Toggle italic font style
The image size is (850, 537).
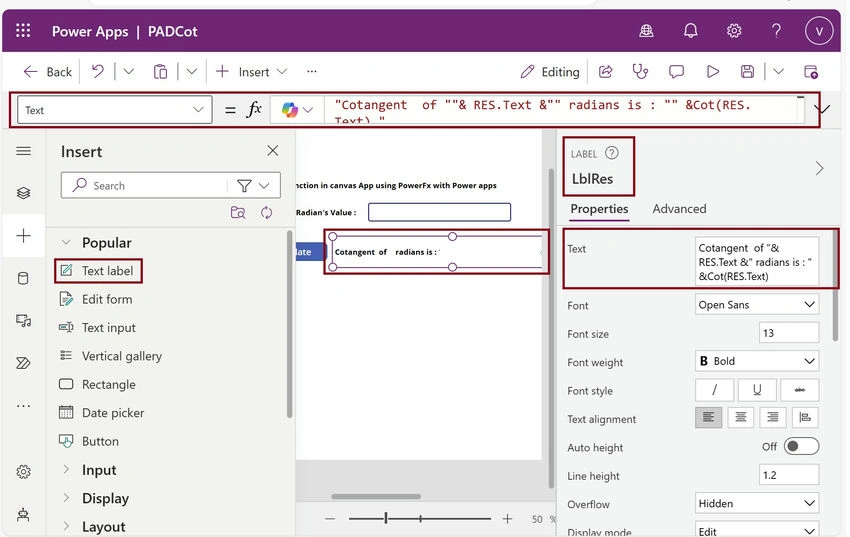click(x=714, y=390)
